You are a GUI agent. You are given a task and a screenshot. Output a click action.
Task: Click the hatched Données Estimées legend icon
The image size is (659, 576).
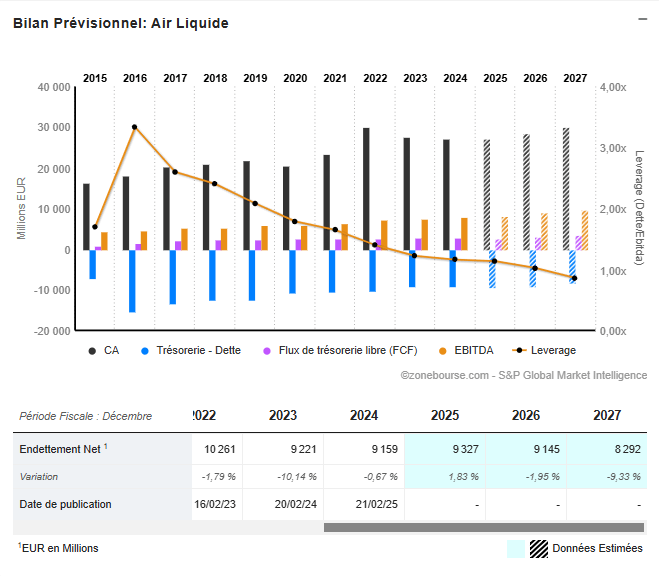[539, 549]
